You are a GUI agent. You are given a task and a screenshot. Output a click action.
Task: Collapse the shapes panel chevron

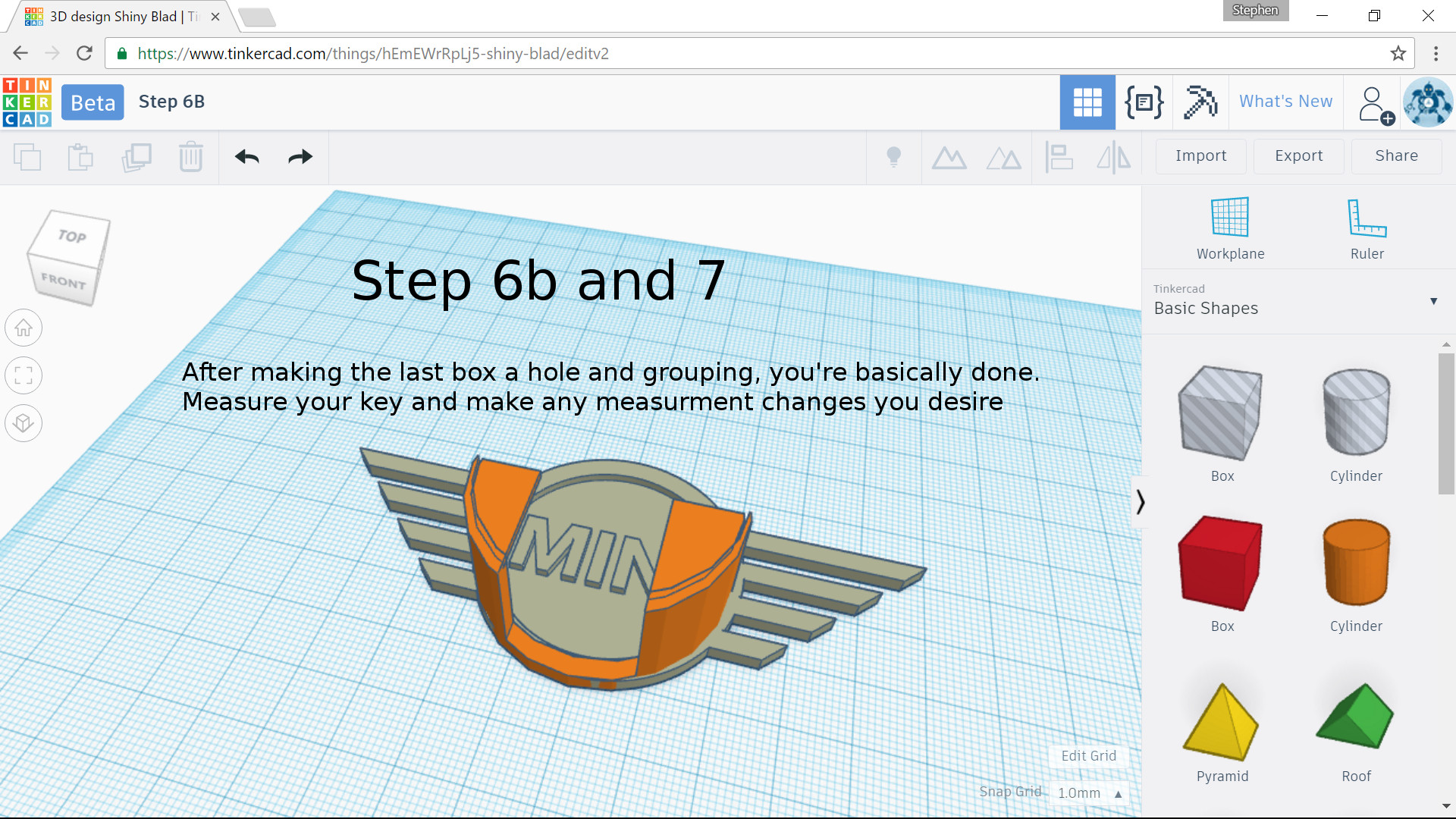point(1140,502)
